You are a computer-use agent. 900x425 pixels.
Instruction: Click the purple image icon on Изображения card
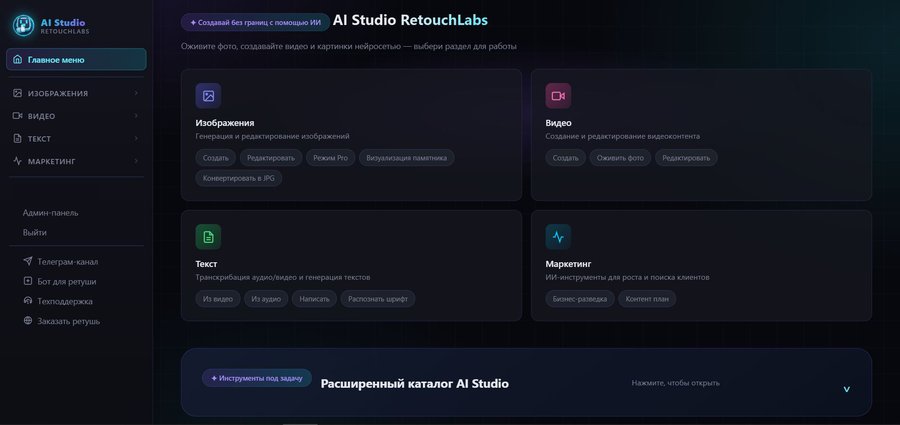[x=208, y=96]
